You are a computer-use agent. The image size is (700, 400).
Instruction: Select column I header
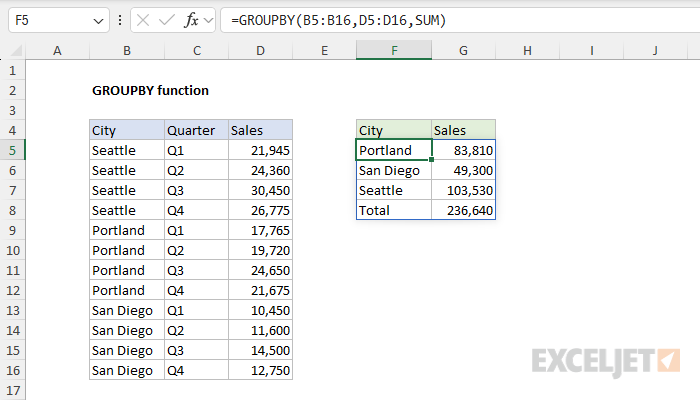click(592, 50)
